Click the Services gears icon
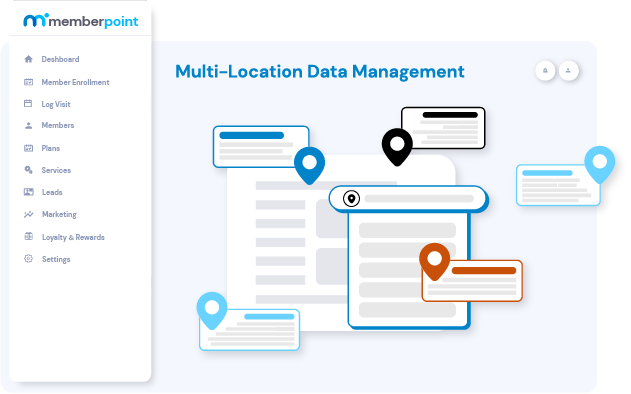Viewport: 631px width, 394px height. 28,170
